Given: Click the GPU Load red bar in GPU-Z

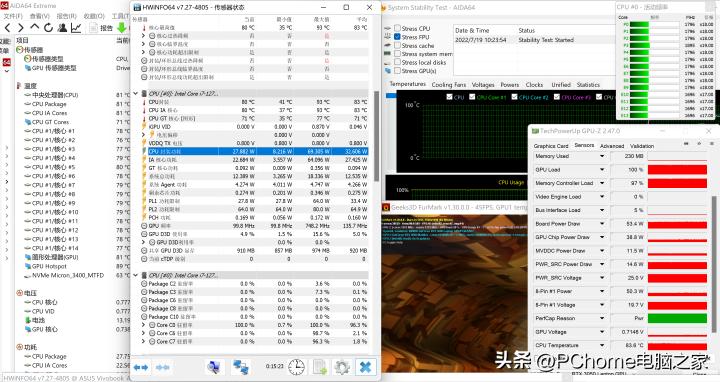Looking at the screenshot, I should [677, 170].
